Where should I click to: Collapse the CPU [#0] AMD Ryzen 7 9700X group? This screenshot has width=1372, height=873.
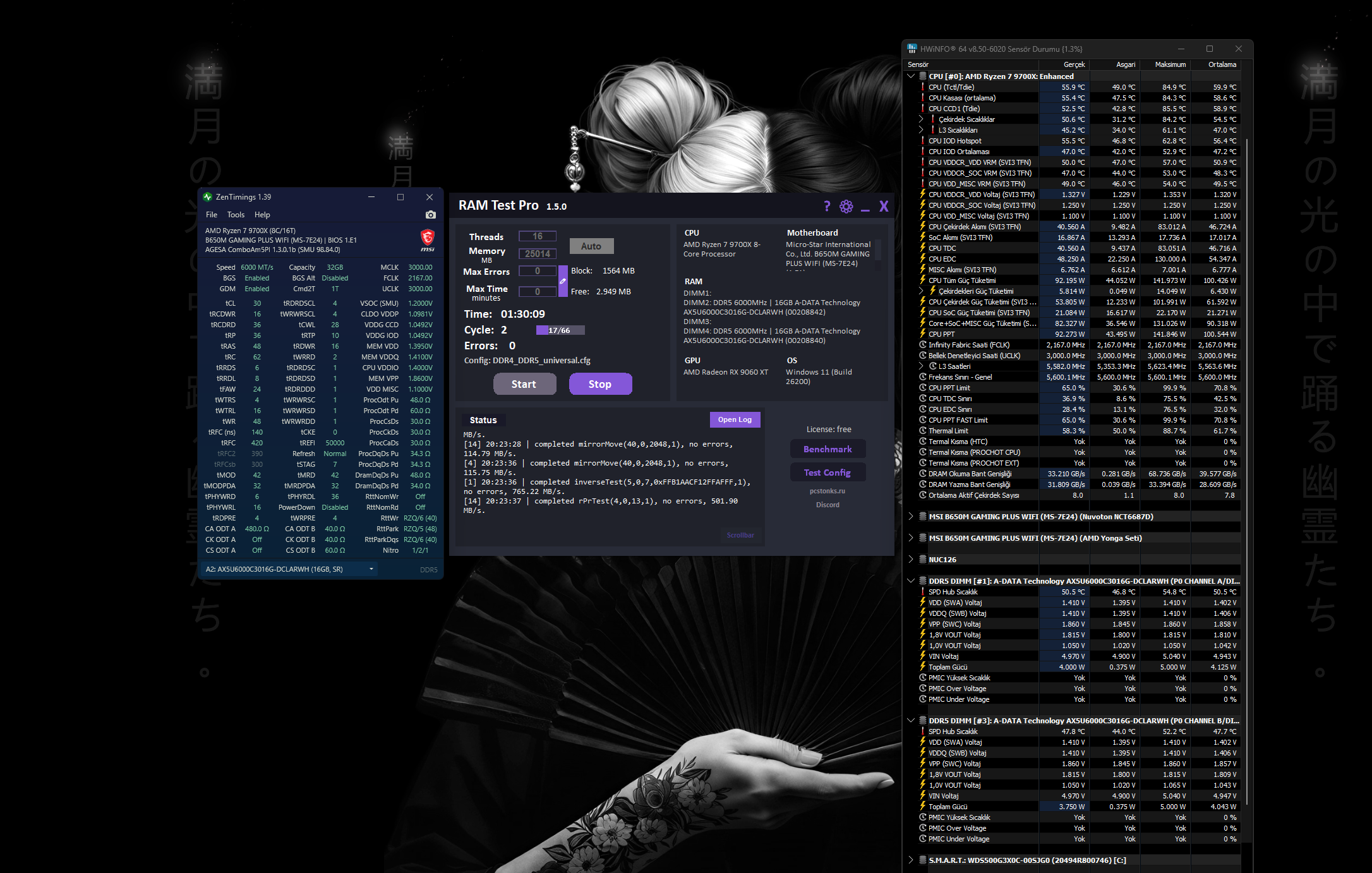tap(911, 76)
